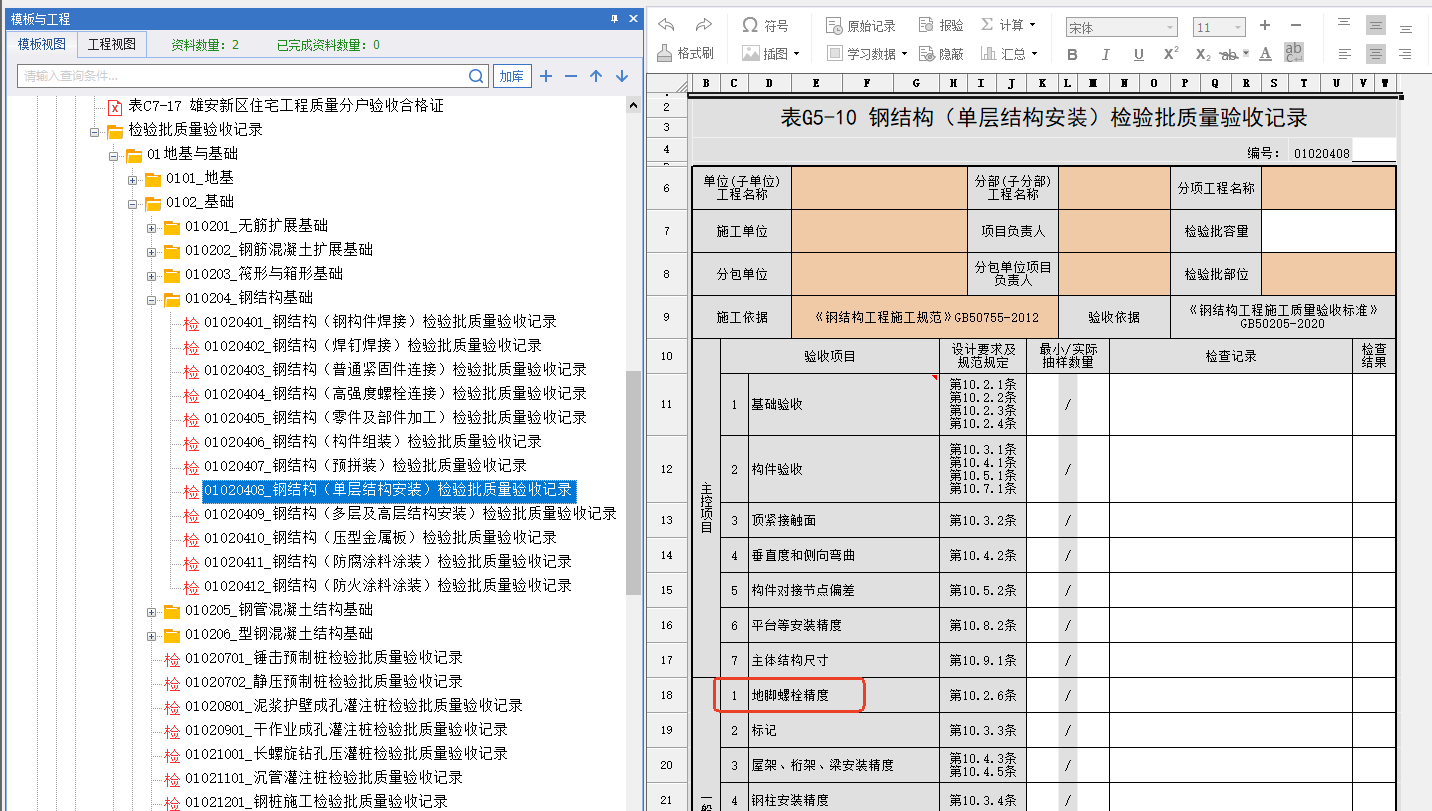The width and height of the screenshot is (1432, 811).
Task: Switch to the 模板视图 tab
Action: pos(42,44)
